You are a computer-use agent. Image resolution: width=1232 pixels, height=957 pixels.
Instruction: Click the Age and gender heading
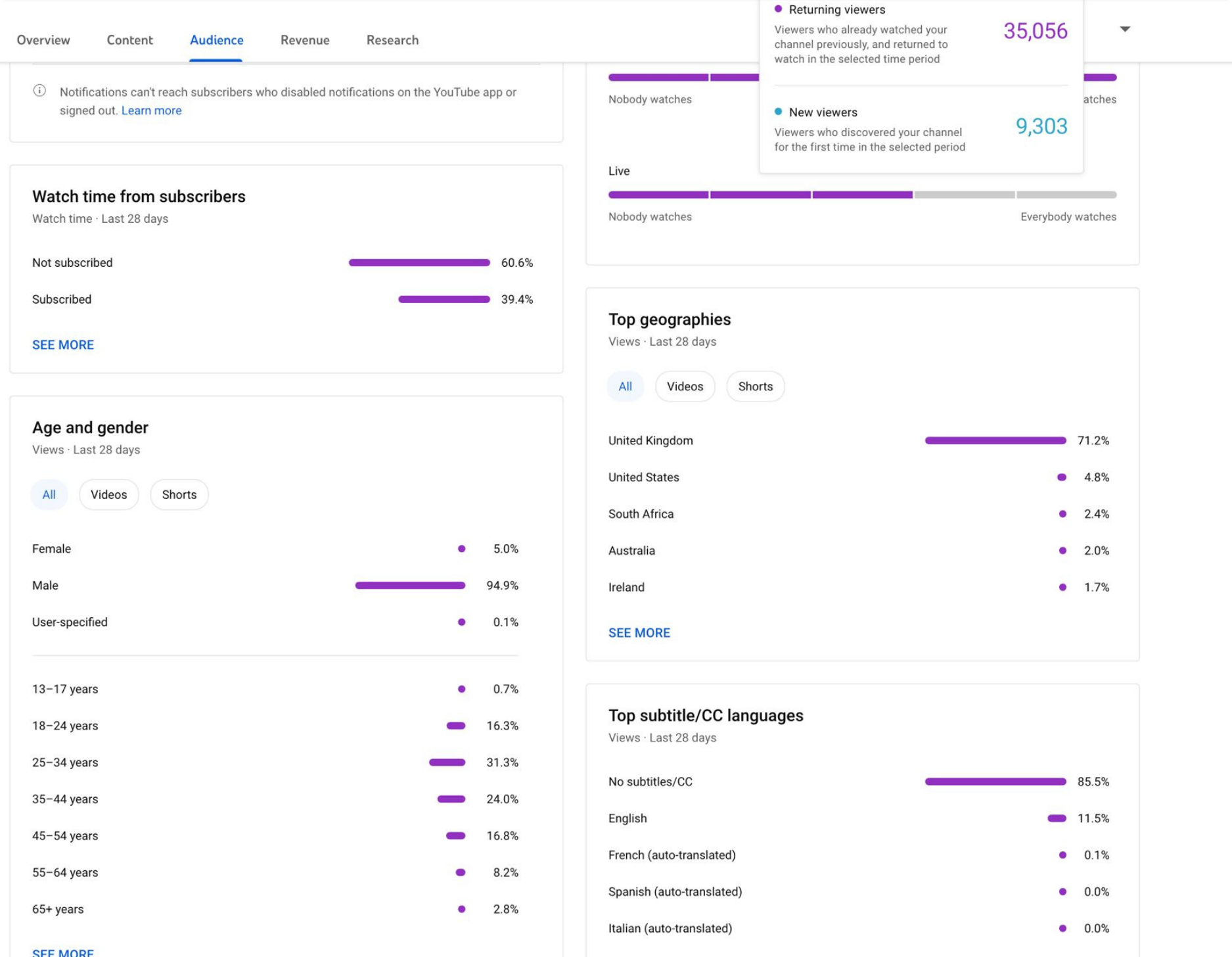[x=90, y=427]
